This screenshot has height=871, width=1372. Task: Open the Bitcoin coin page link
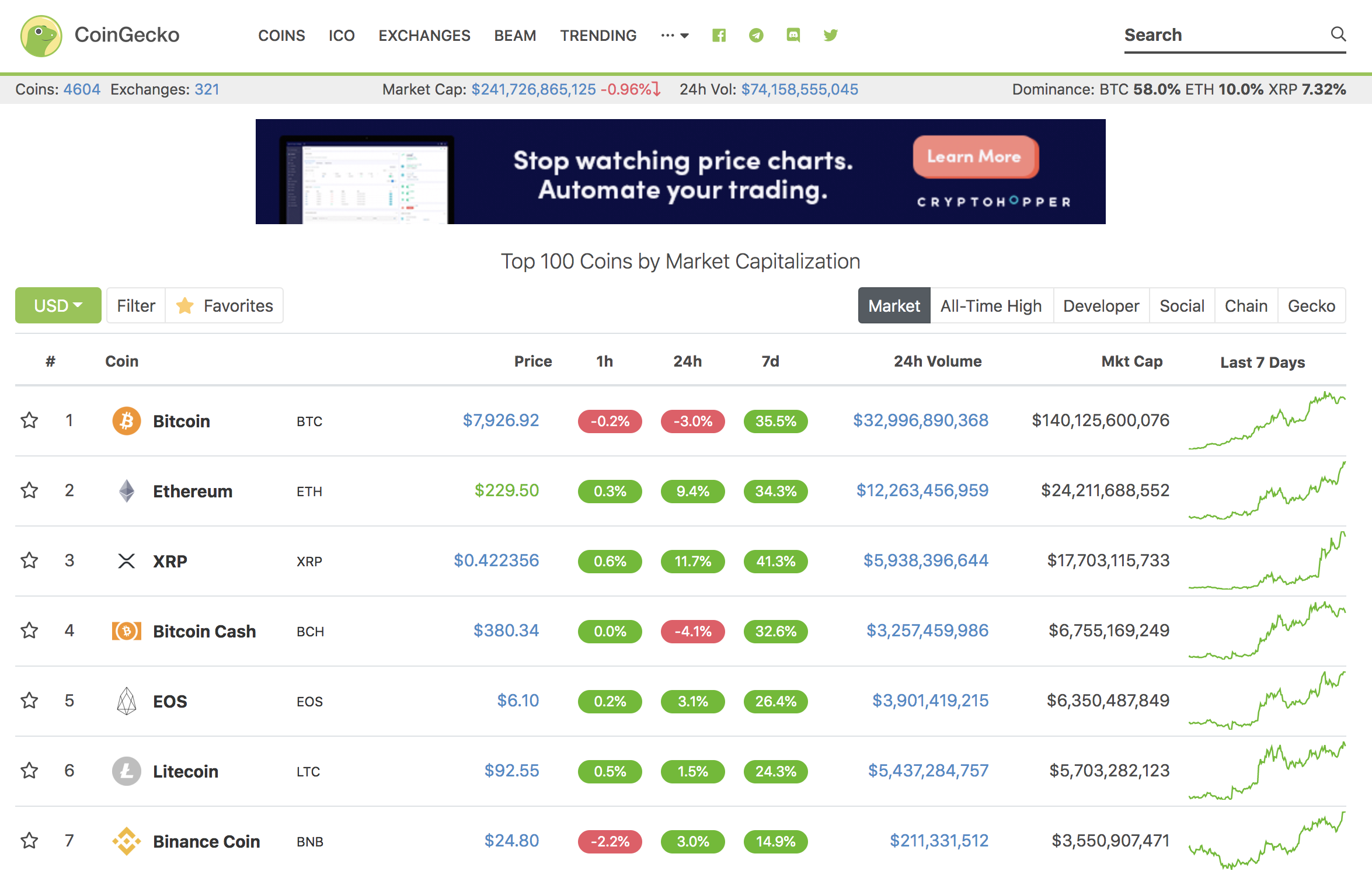click(x=182, y=421)
